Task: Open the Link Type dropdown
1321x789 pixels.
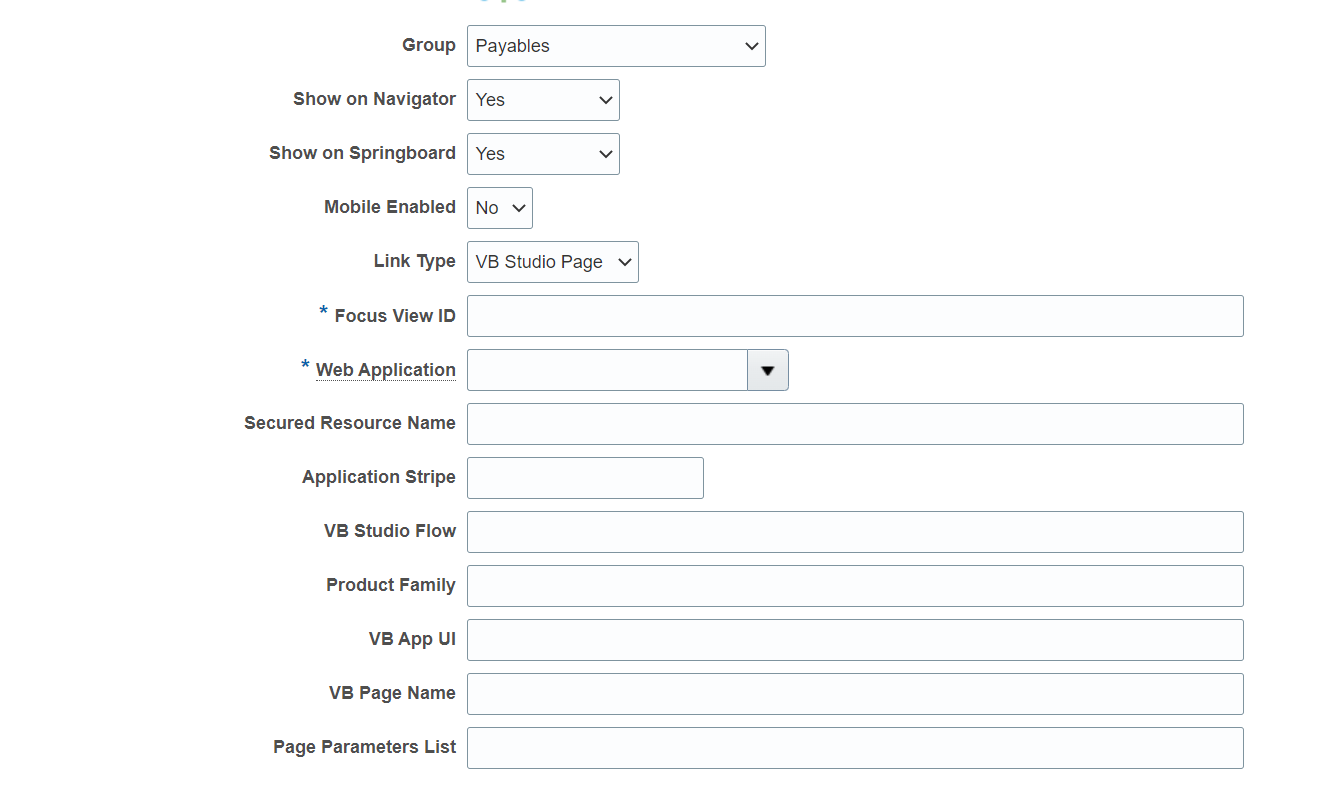Action: click(552, 262)
